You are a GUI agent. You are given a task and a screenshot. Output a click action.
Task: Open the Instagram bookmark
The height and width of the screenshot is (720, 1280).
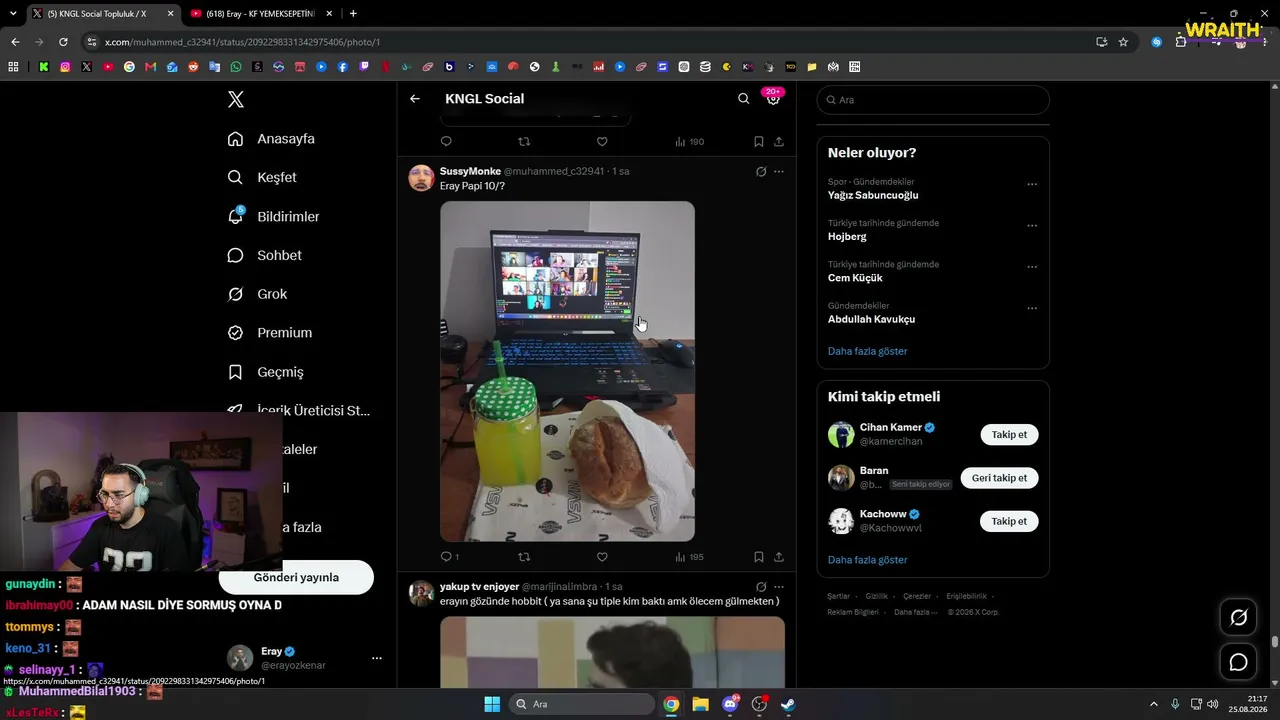pyautogui.click(x=65, y=67)
